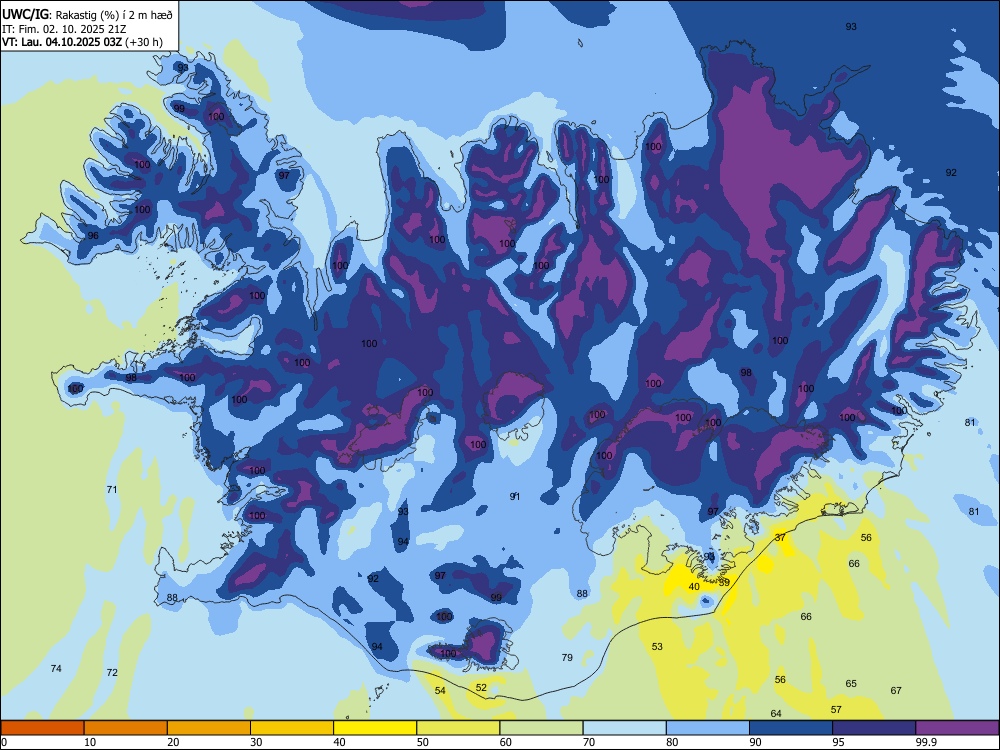Click the legend label 90
Image resolution: width=1000 pixels, height=750 pixels.
click(755, 742)
